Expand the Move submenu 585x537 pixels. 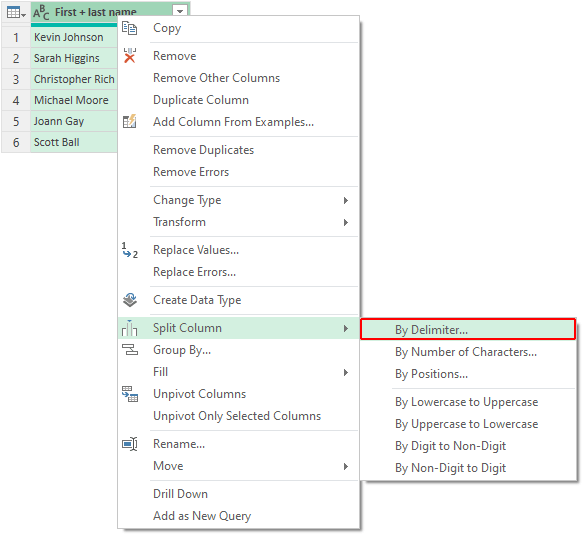tap(346, 467)
